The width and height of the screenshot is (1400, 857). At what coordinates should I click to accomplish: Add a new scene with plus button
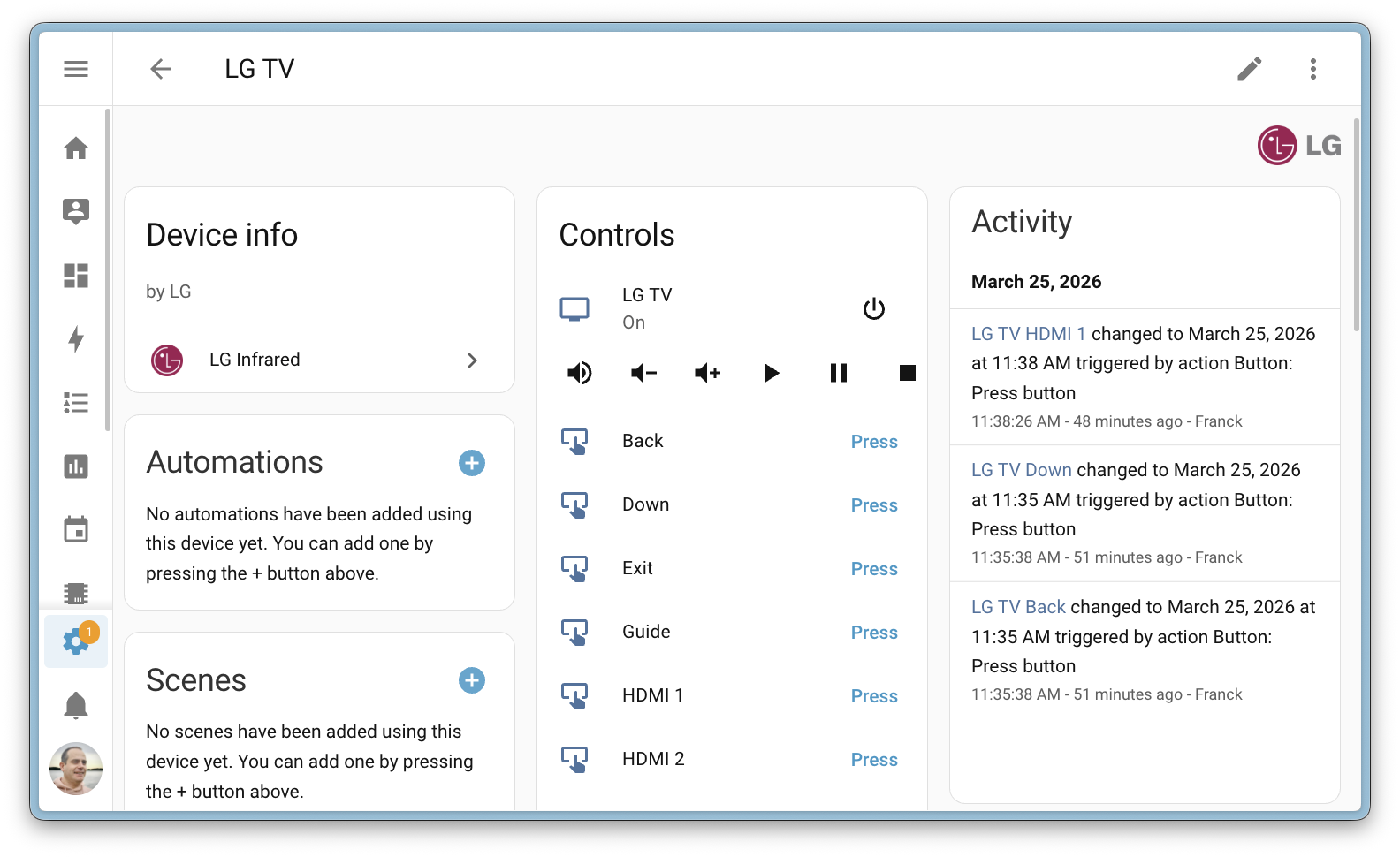[x=472, y=680]
